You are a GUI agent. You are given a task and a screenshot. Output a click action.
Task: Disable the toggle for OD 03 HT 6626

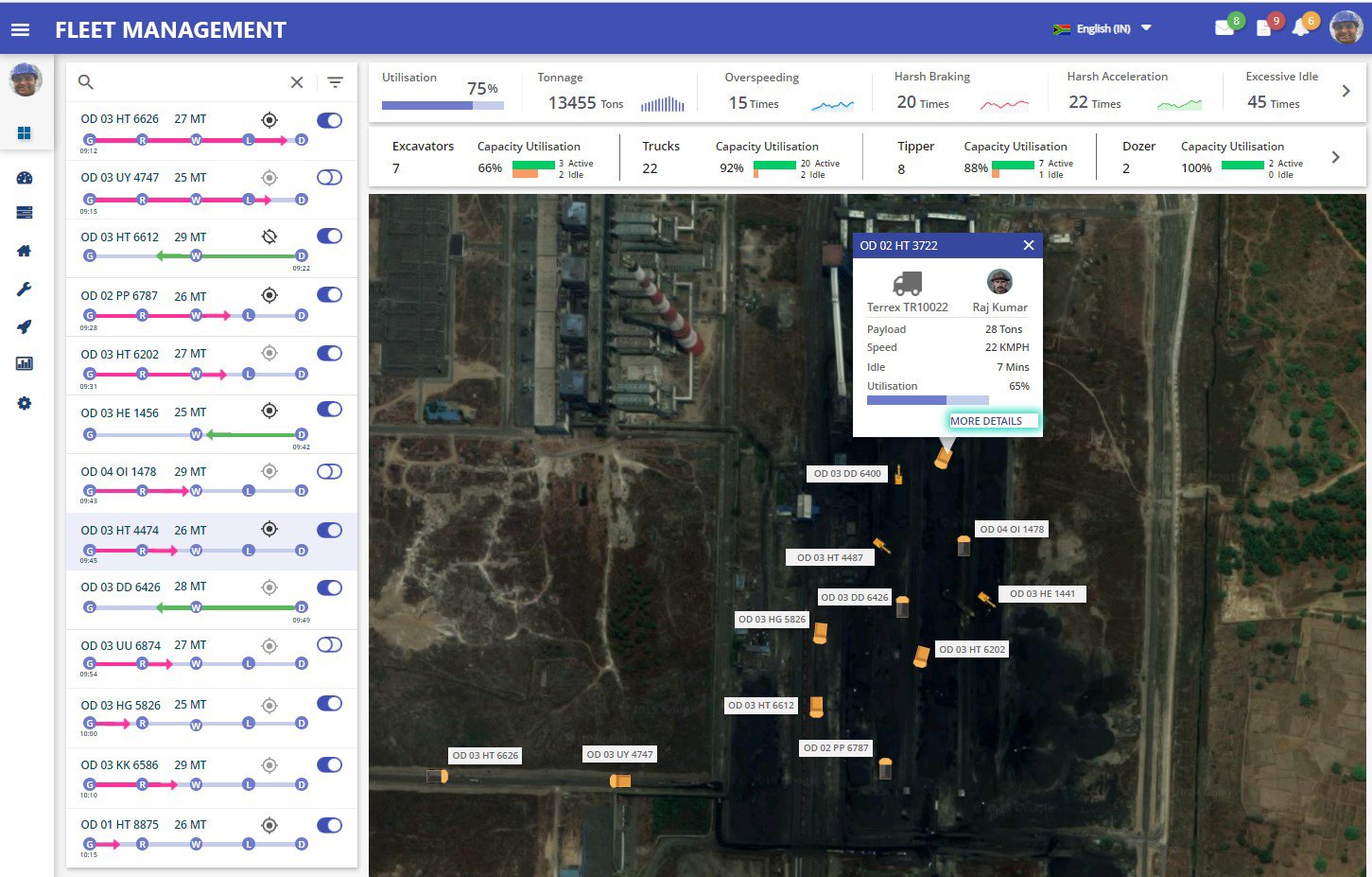click(x=329, y=121)
